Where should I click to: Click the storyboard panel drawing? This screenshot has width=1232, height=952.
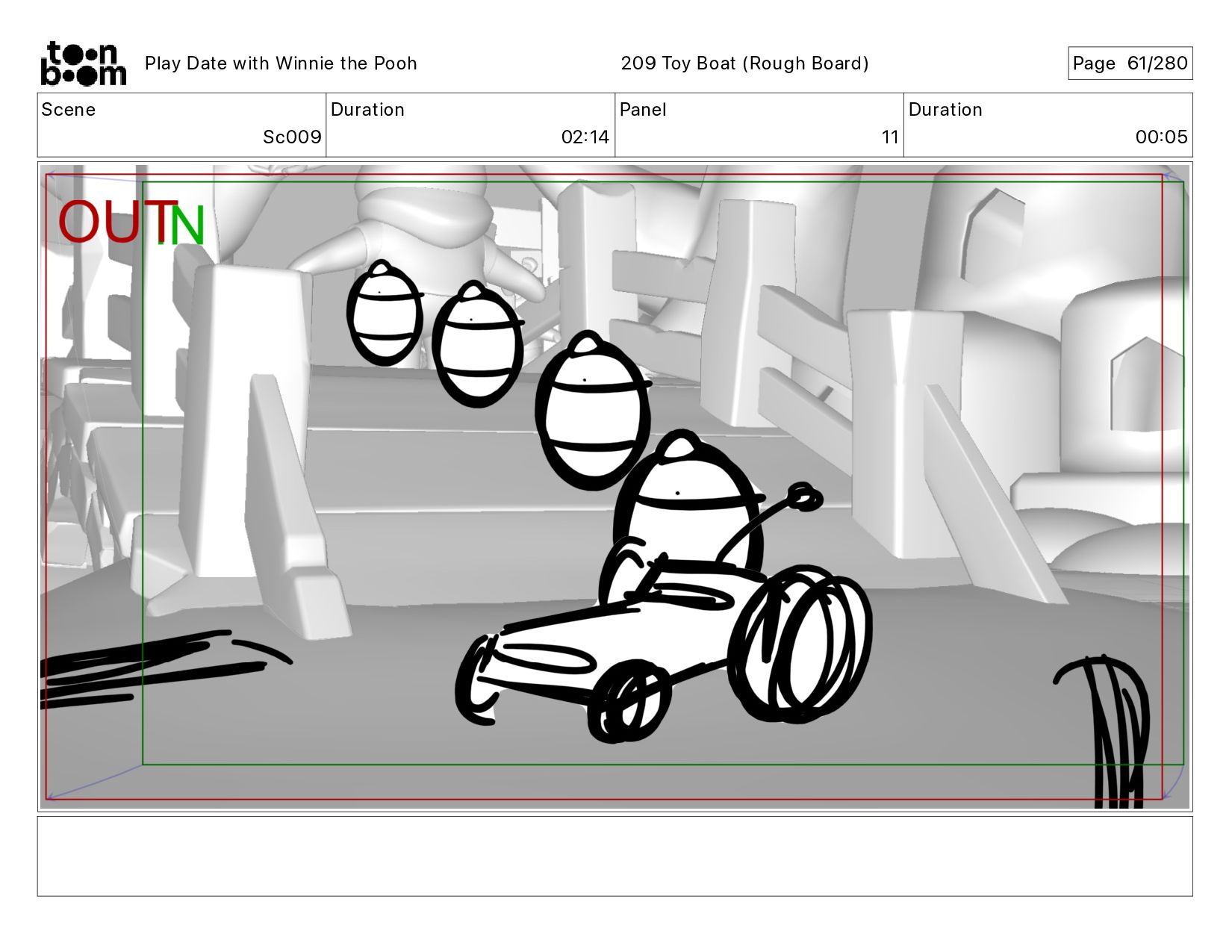(615, 487)
